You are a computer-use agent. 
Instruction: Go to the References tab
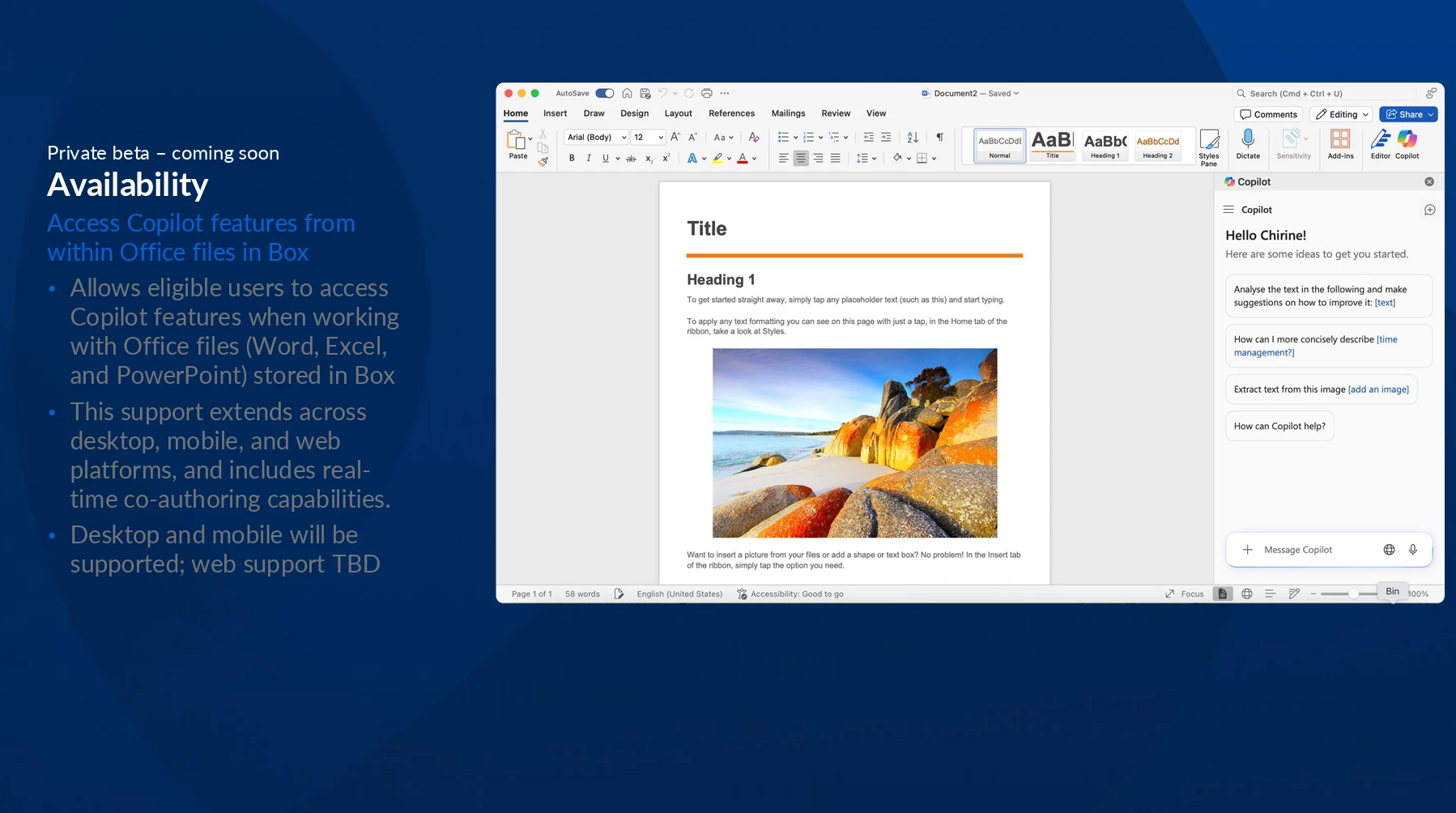(731, 113)
